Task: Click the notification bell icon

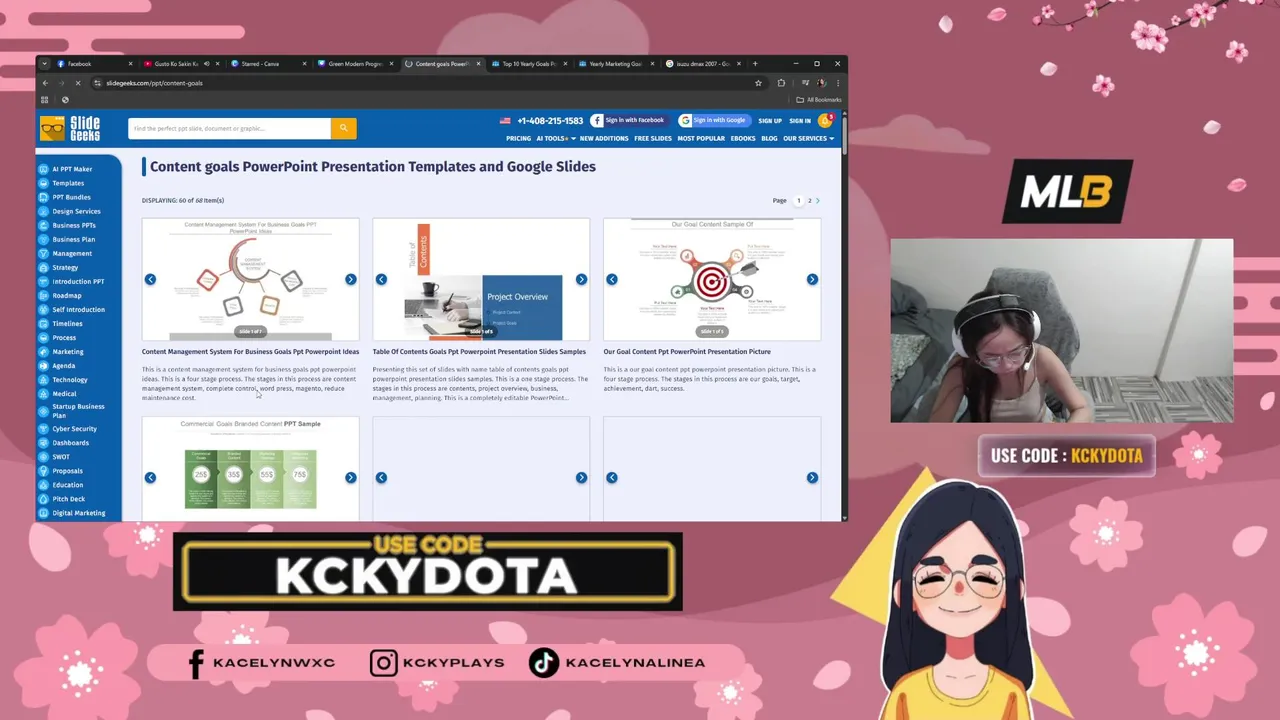Action: 826,120
